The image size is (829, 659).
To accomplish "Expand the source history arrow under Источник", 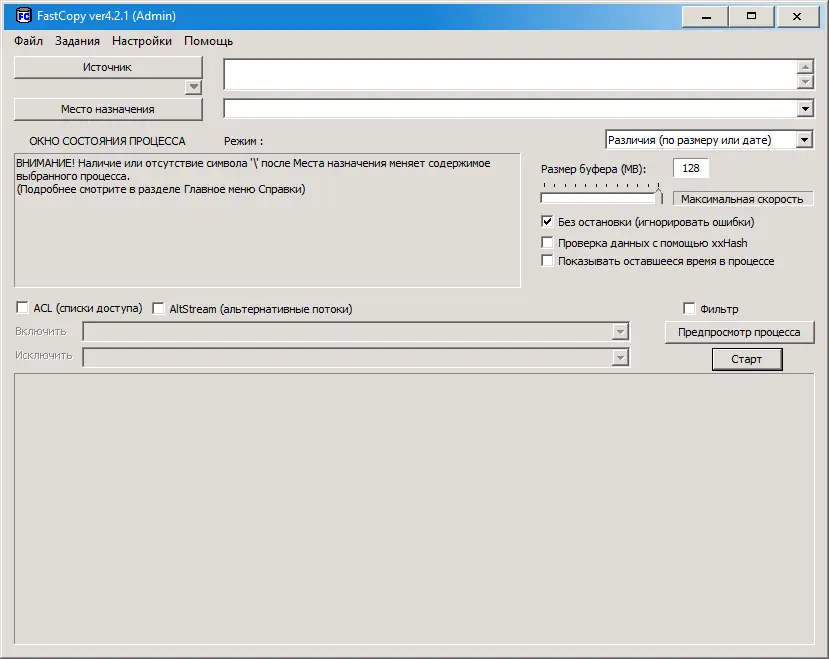I will 194,87.
